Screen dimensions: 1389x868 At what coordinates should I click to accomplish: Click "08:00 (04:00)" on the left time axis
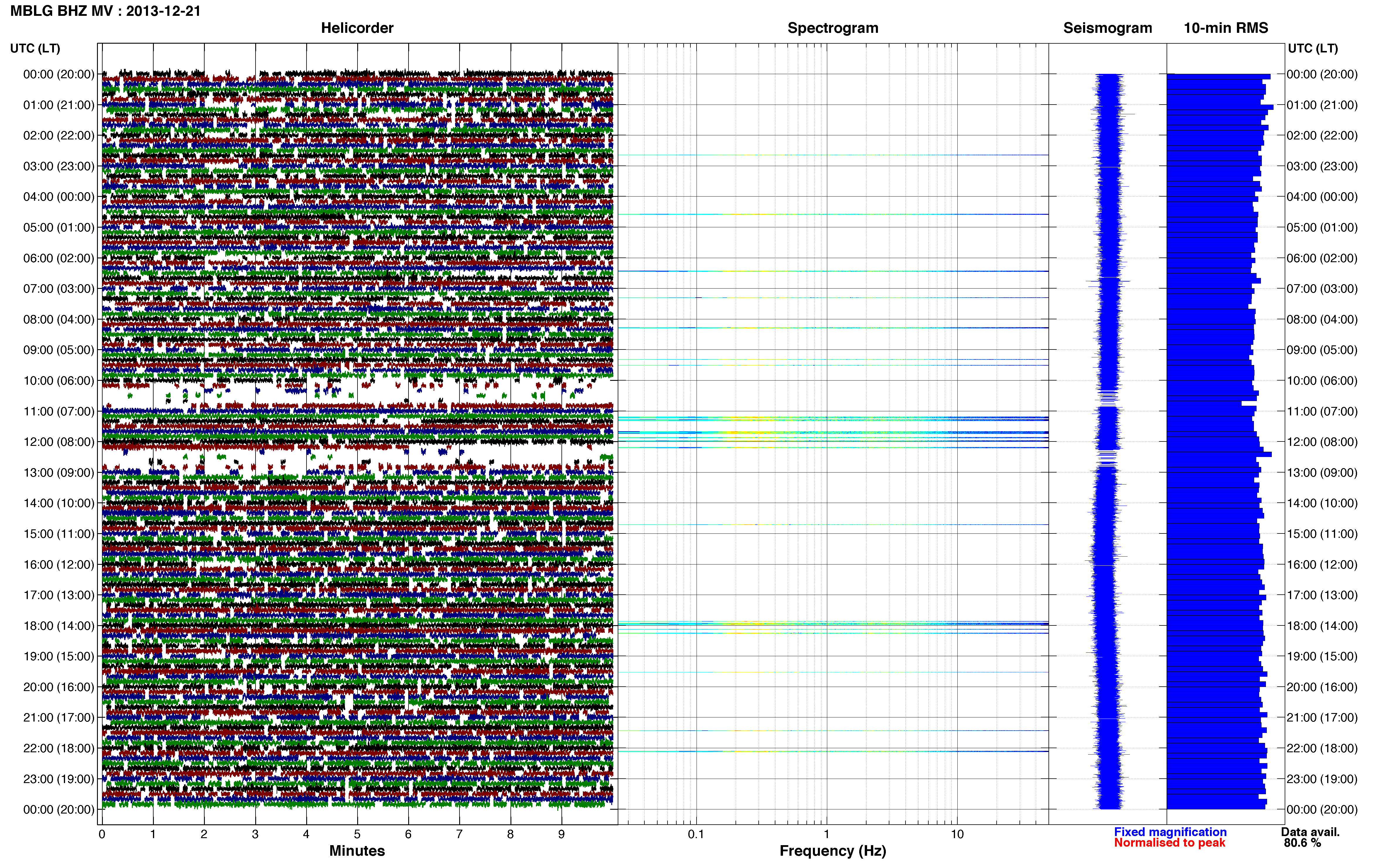point(59,319)
